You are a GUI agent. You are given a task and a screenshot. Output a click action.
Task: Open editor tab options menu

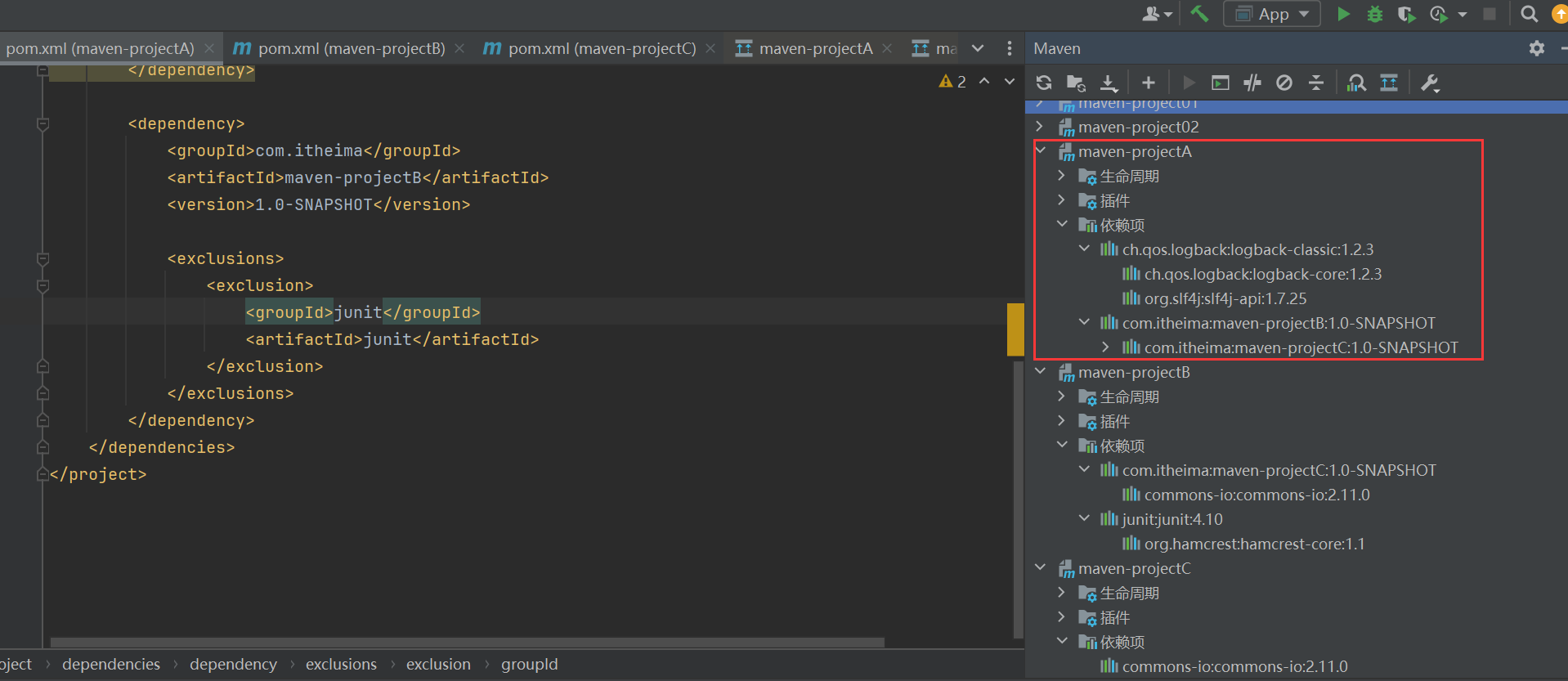pos(1010,48)
